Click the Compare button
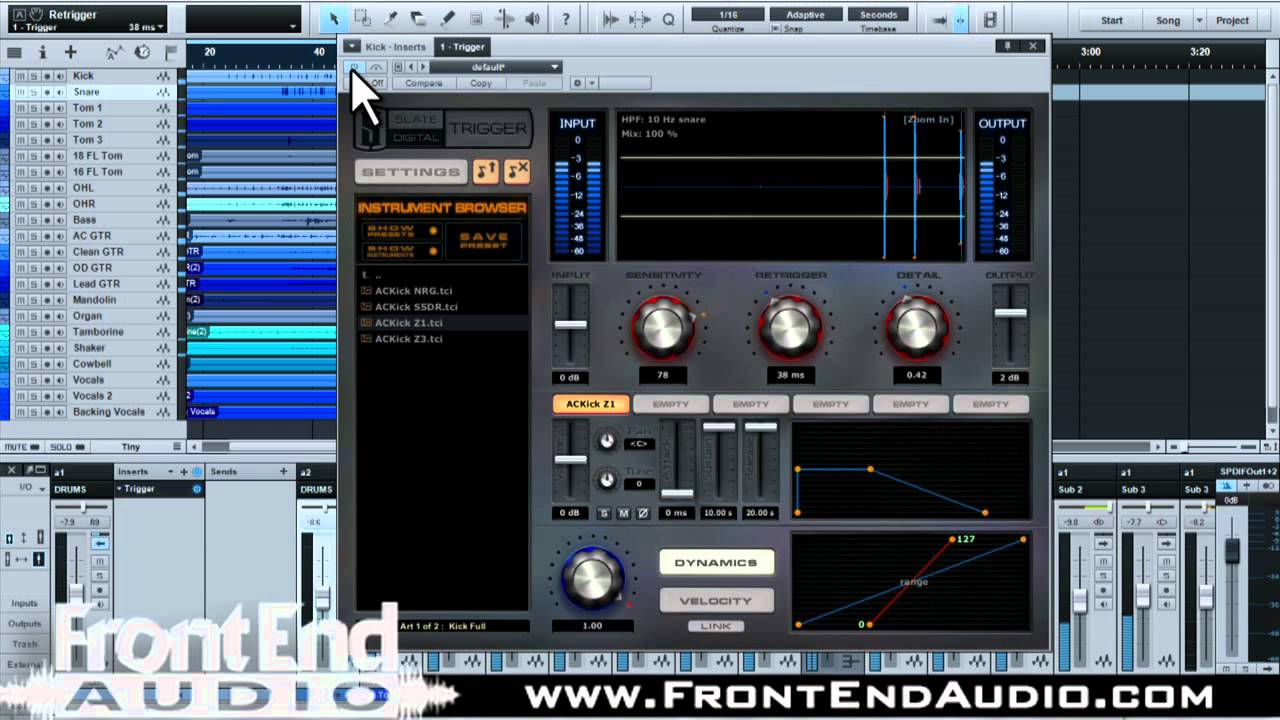1280x720 pixels. [x=424, y=83]
